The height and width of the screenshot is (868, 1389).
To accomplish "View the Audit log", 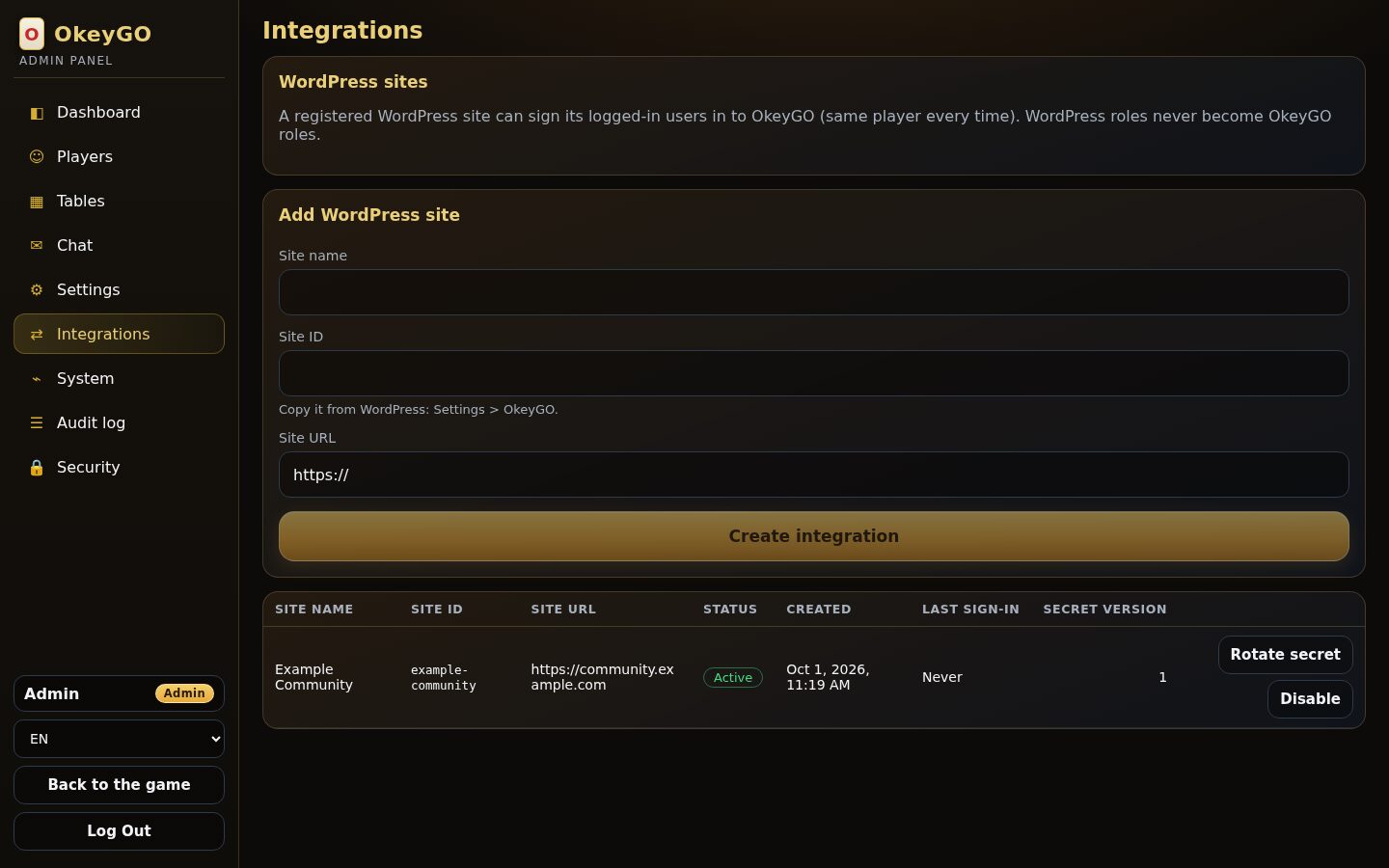I will click(x=119, y=423).
